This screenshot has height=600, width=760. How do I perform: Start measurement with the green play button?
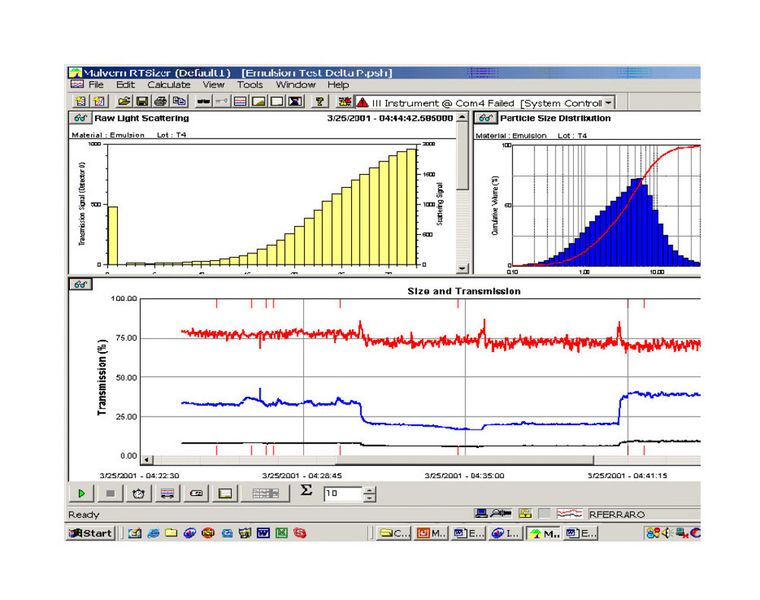coord(81,493)
